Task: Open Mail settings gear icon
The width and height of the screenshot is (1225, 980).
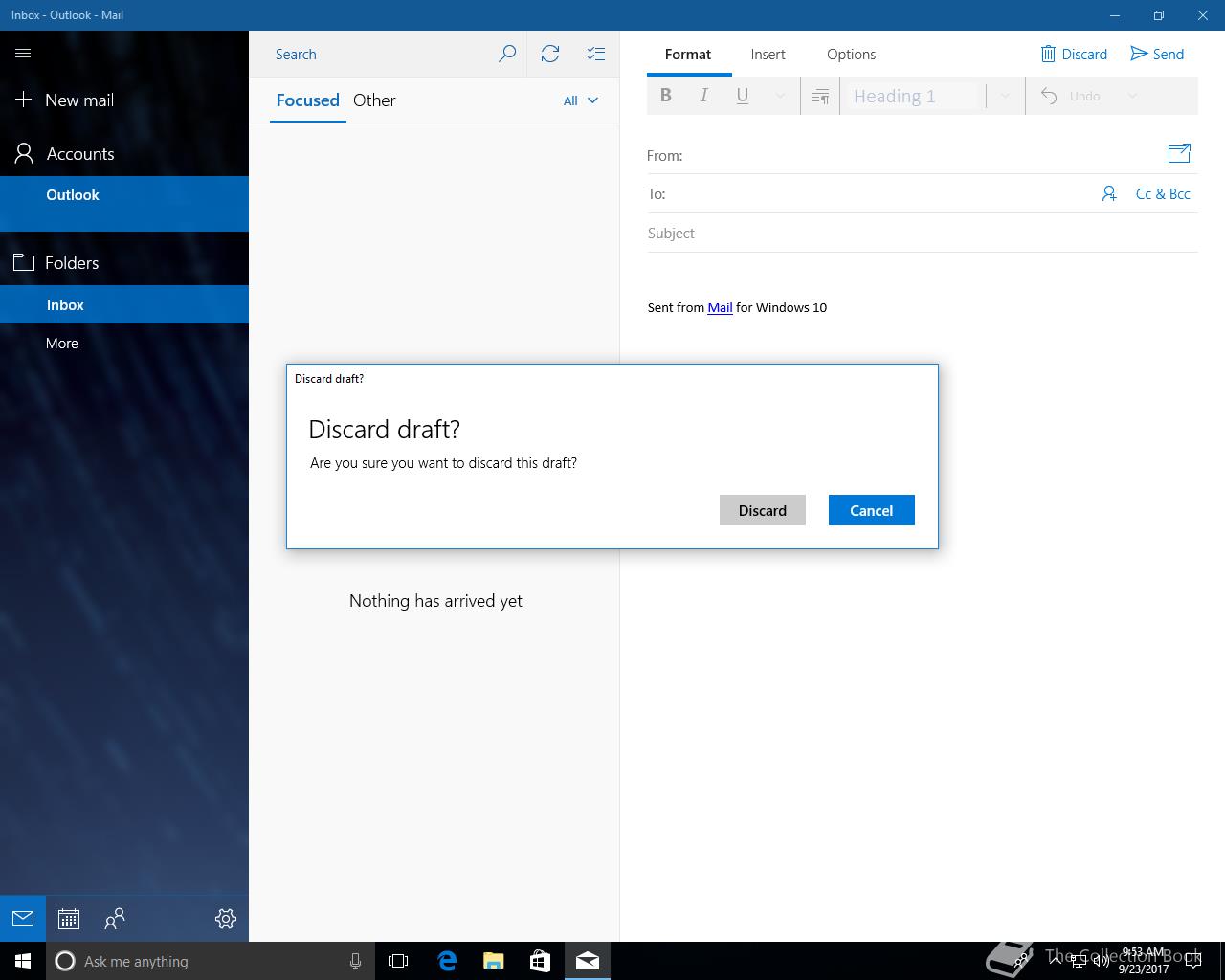Action: pyautogui.click(x=226, y=919)
